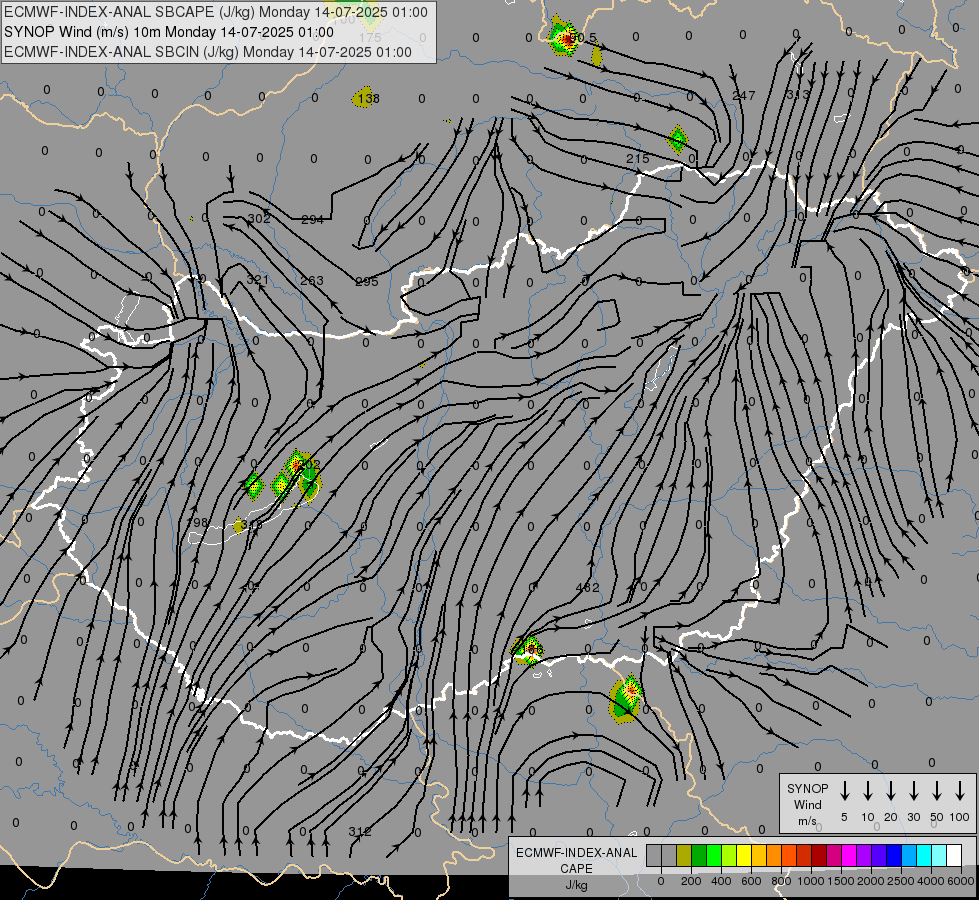This screenshot has height=900, width=979.
Task: Click the 2000 tick label on the CAPE scale
Action: (871, 881)
